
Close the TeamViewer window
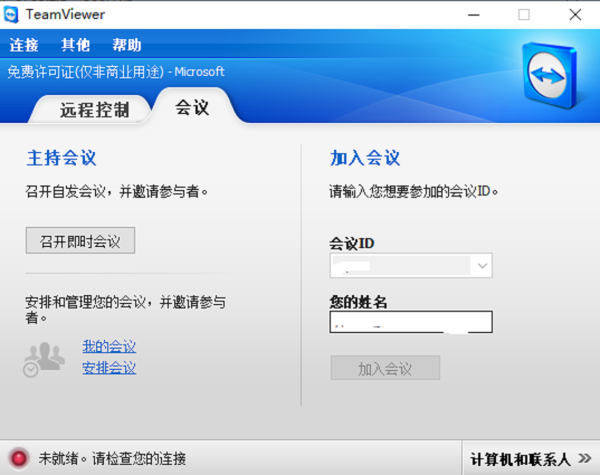(x=575, y=15)
